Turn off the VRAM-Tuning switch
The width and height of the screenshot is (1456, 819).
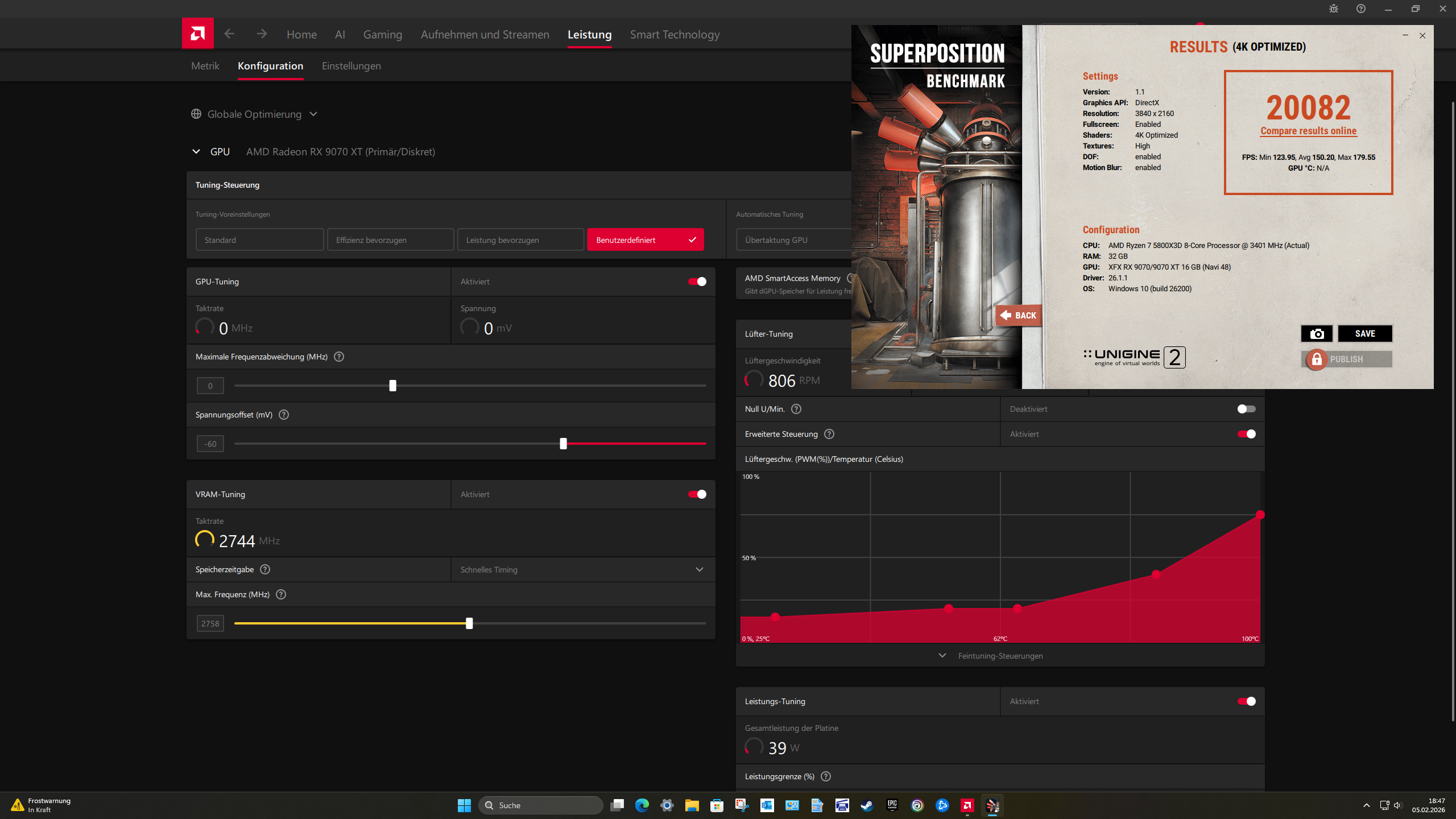(696, 494)
